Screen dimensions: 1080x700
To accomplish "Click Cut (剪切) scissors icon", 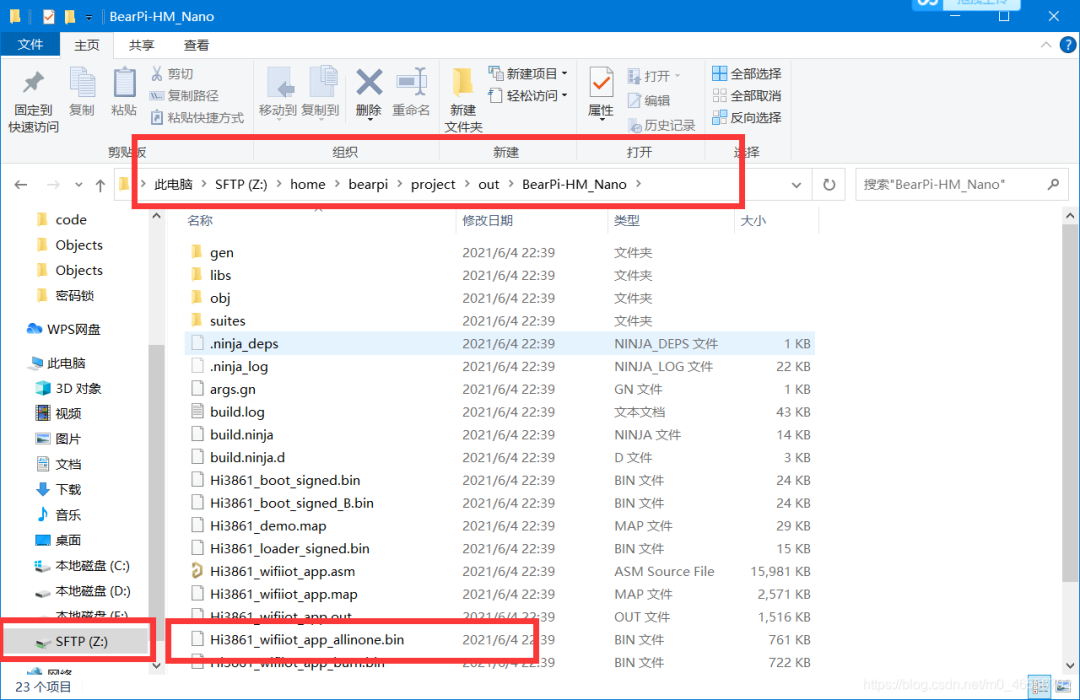I will tap(157, 74).
